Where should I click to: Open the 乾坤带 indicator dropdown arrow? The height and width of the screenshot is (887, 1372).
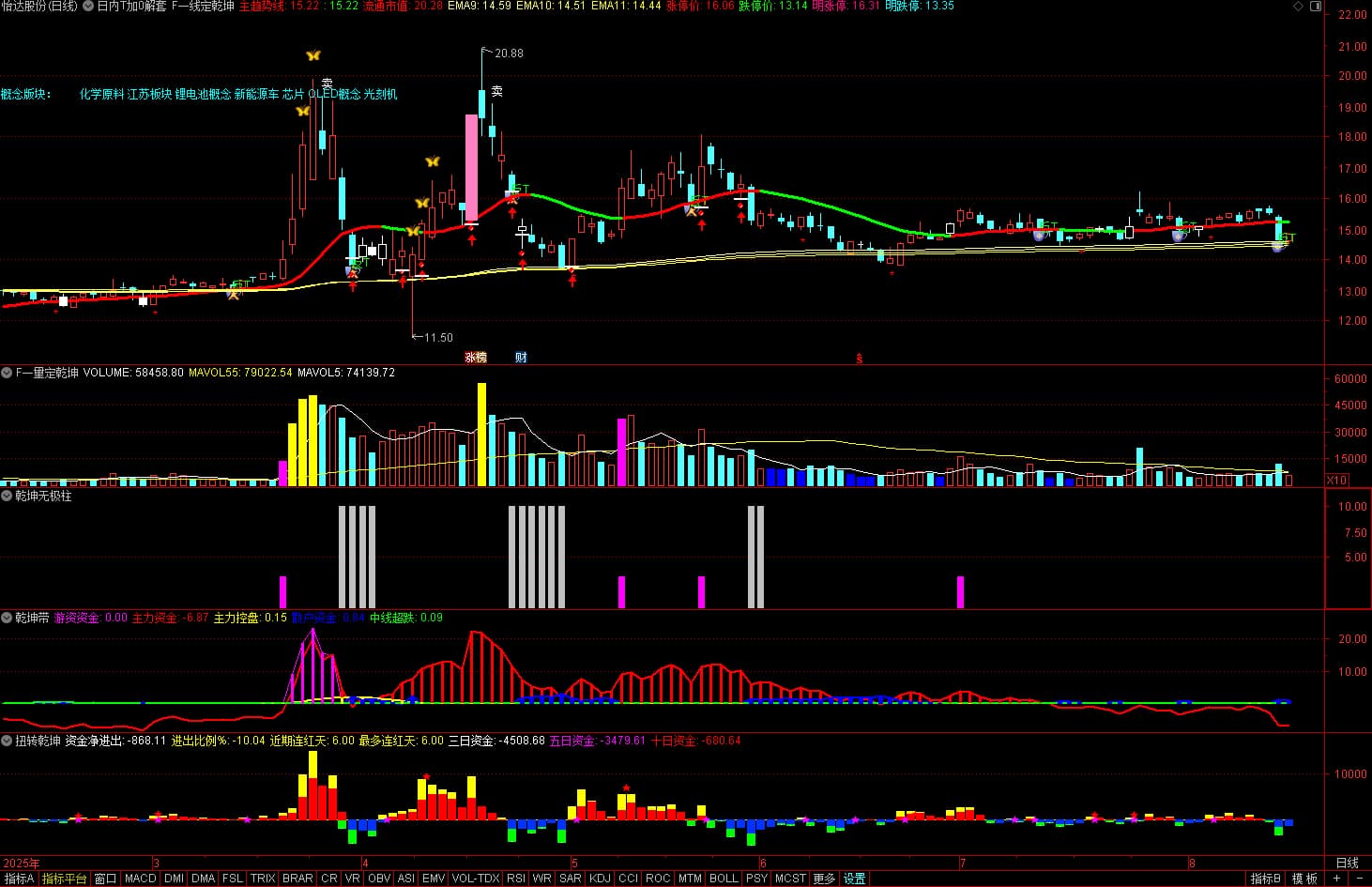point(8,618)
